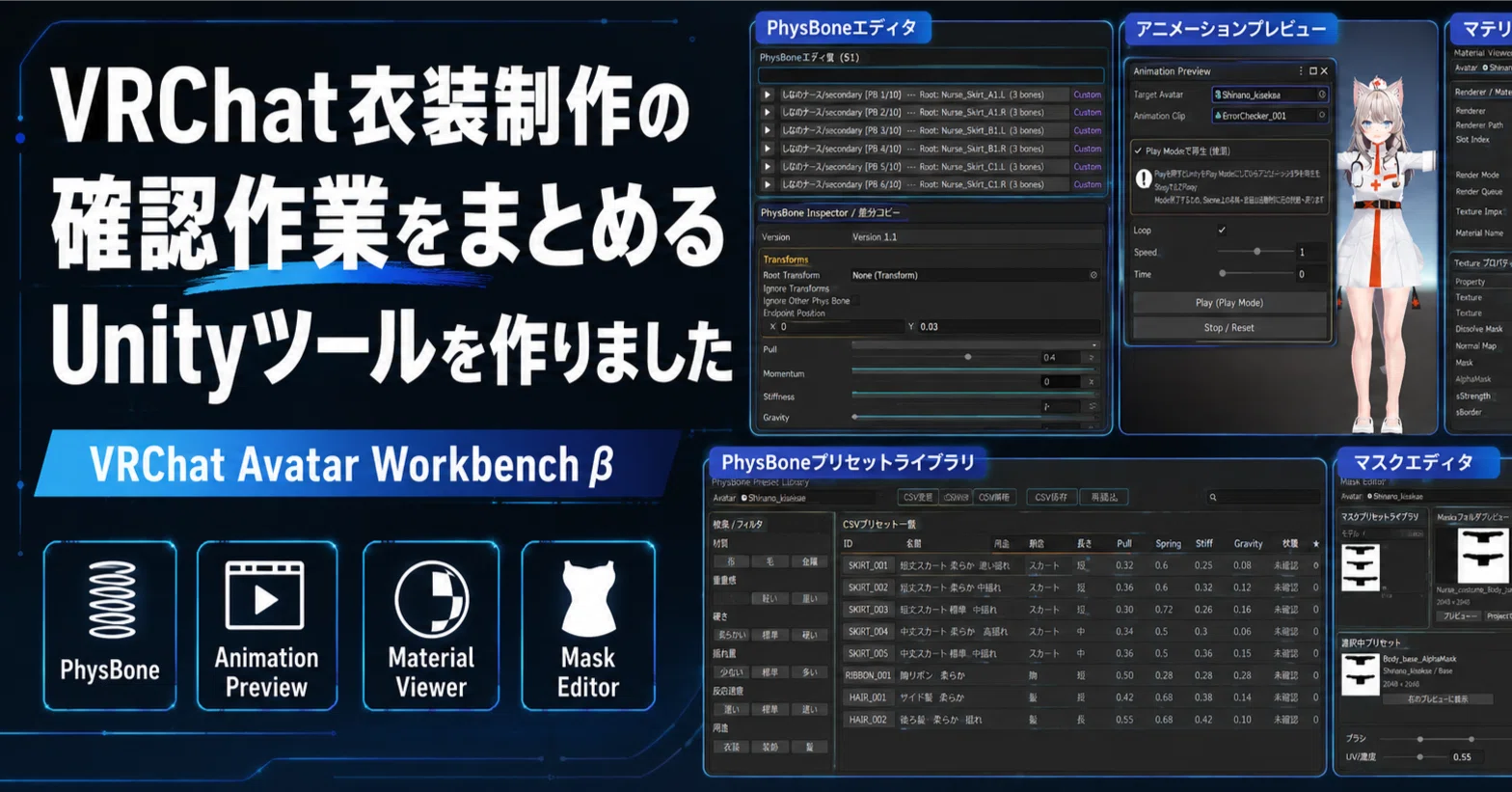Image resolution: width=1512 pixels, height=792 pixels.
Task: Click the Play (Play Mode) button
Action: [1228, 303]
